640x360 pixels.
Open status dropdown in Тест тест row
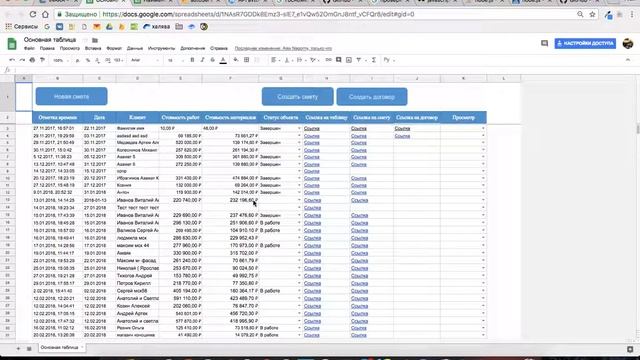(x=299, y=208)
